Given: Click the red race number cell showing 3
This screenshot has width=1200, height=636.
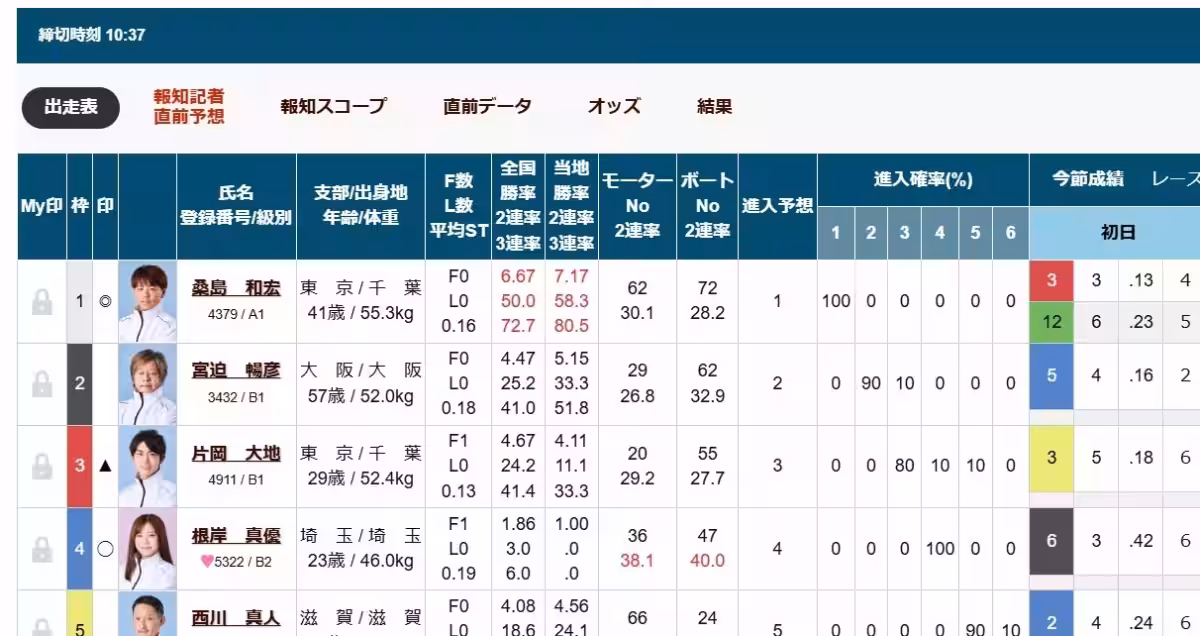Looking at the screenshot, I should click(x=1050, y=280).
